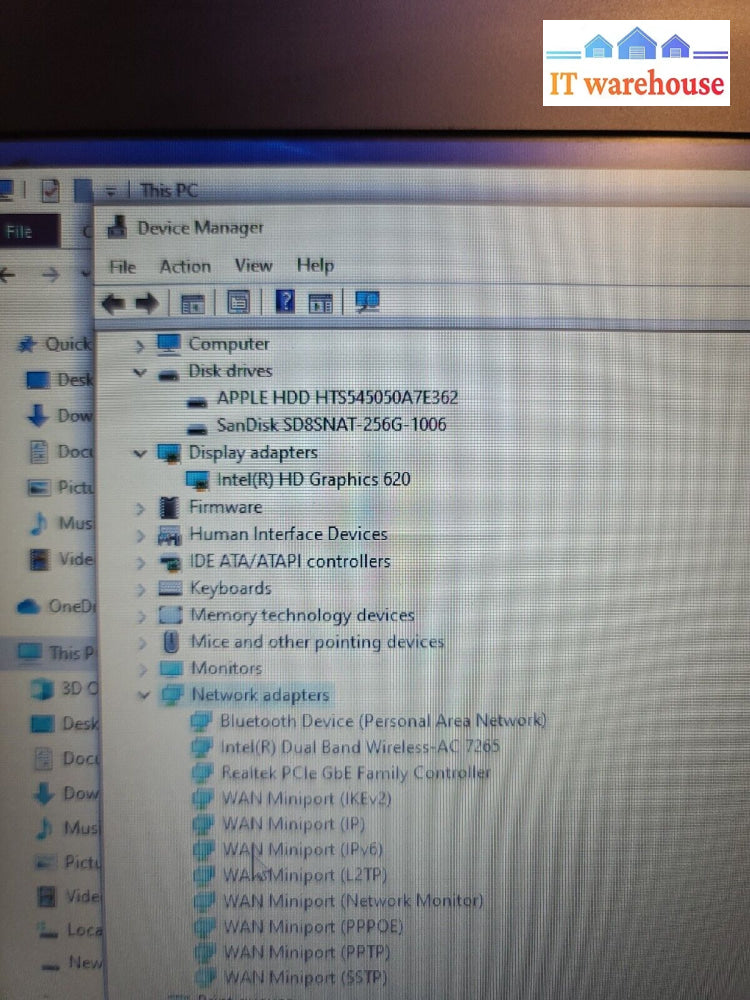Select Realtek PCIe GbE Family Controller
The width and height of the screenshot is (750, 1000).
tap(355, 772)
